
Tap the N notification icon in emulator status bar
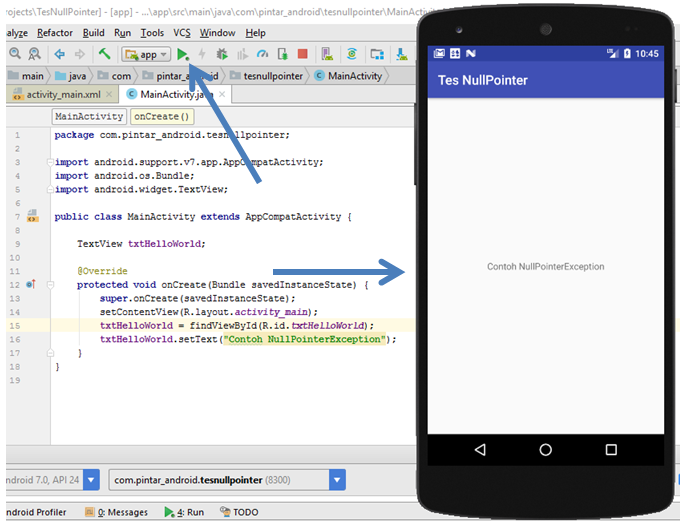pyautogui.click(x=471, y=53)
